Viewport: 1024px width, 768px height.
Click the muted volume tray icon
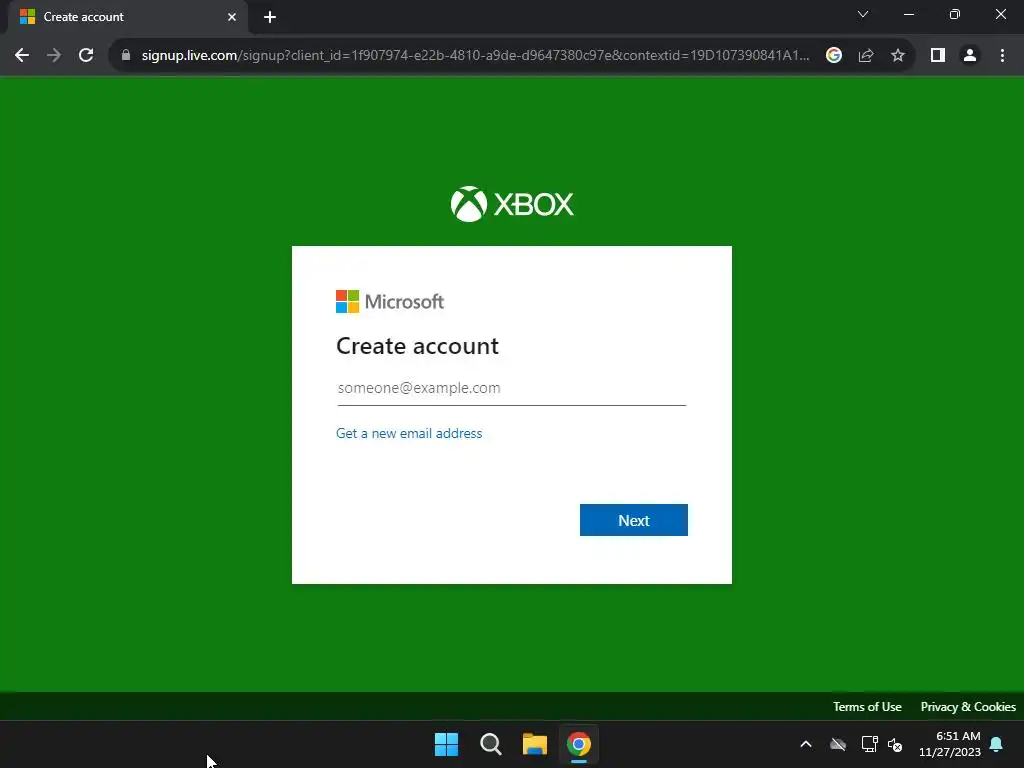point(895,744)
